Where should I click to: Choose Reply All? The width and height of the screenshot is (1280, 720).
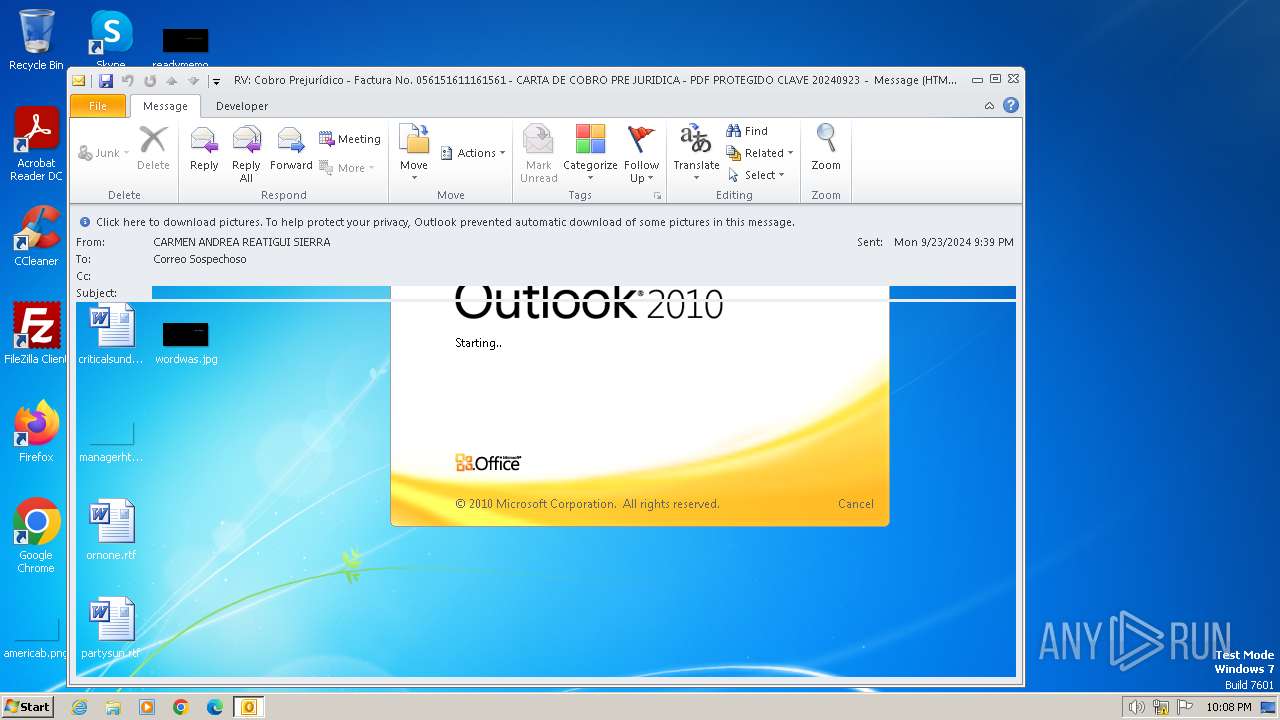pyautogui.click(x=246, y=154)
